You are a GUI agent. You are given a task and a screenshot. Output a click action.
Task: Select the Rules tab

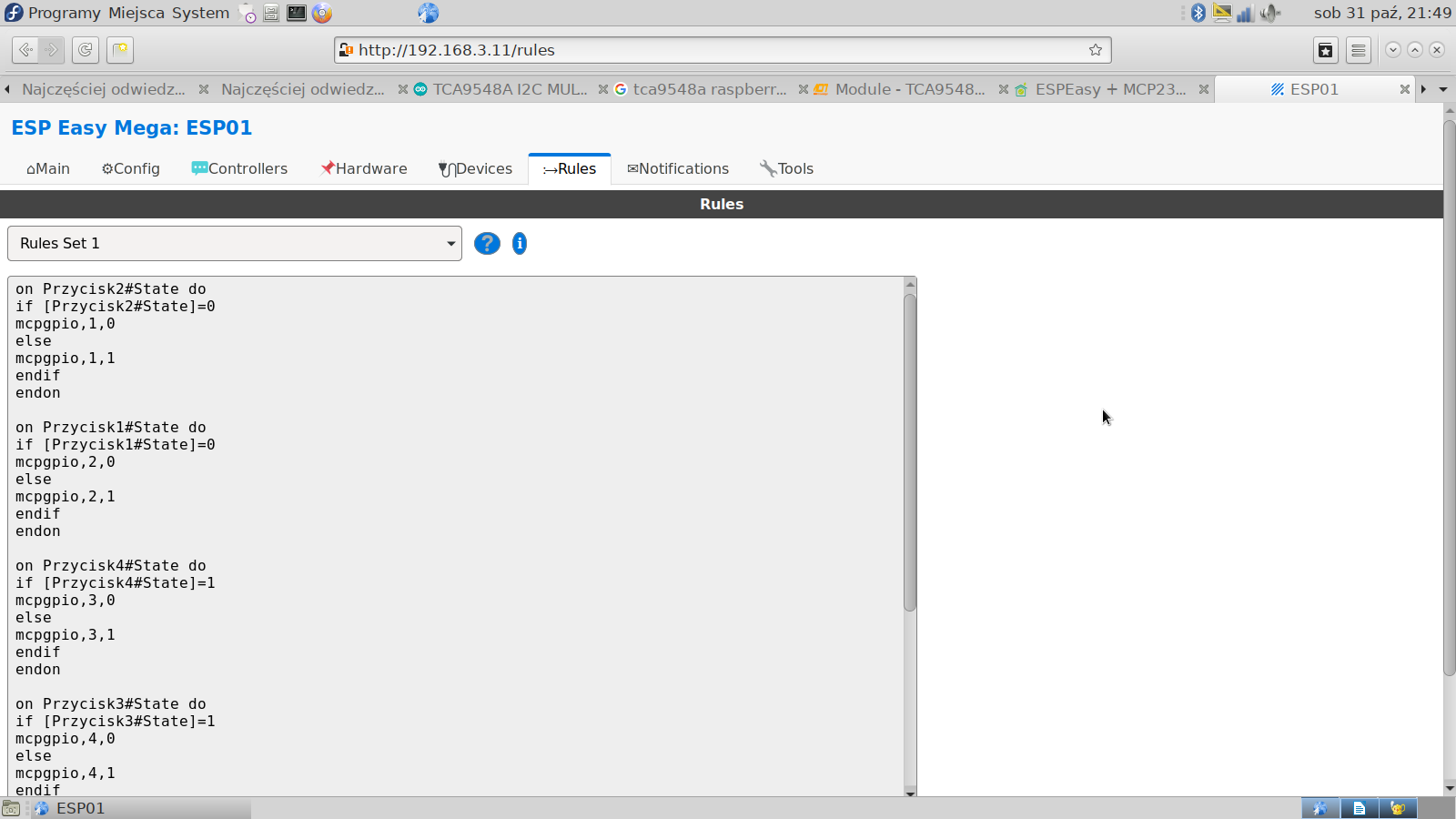[x=570, y=168]
